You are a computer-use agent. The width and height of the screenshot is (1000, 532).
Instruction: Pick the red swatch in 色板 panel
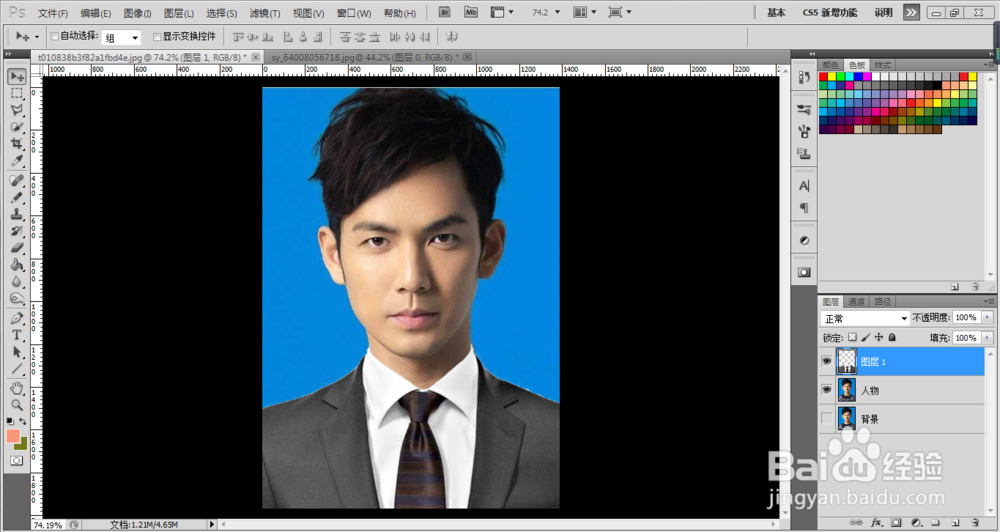[823, 77]
